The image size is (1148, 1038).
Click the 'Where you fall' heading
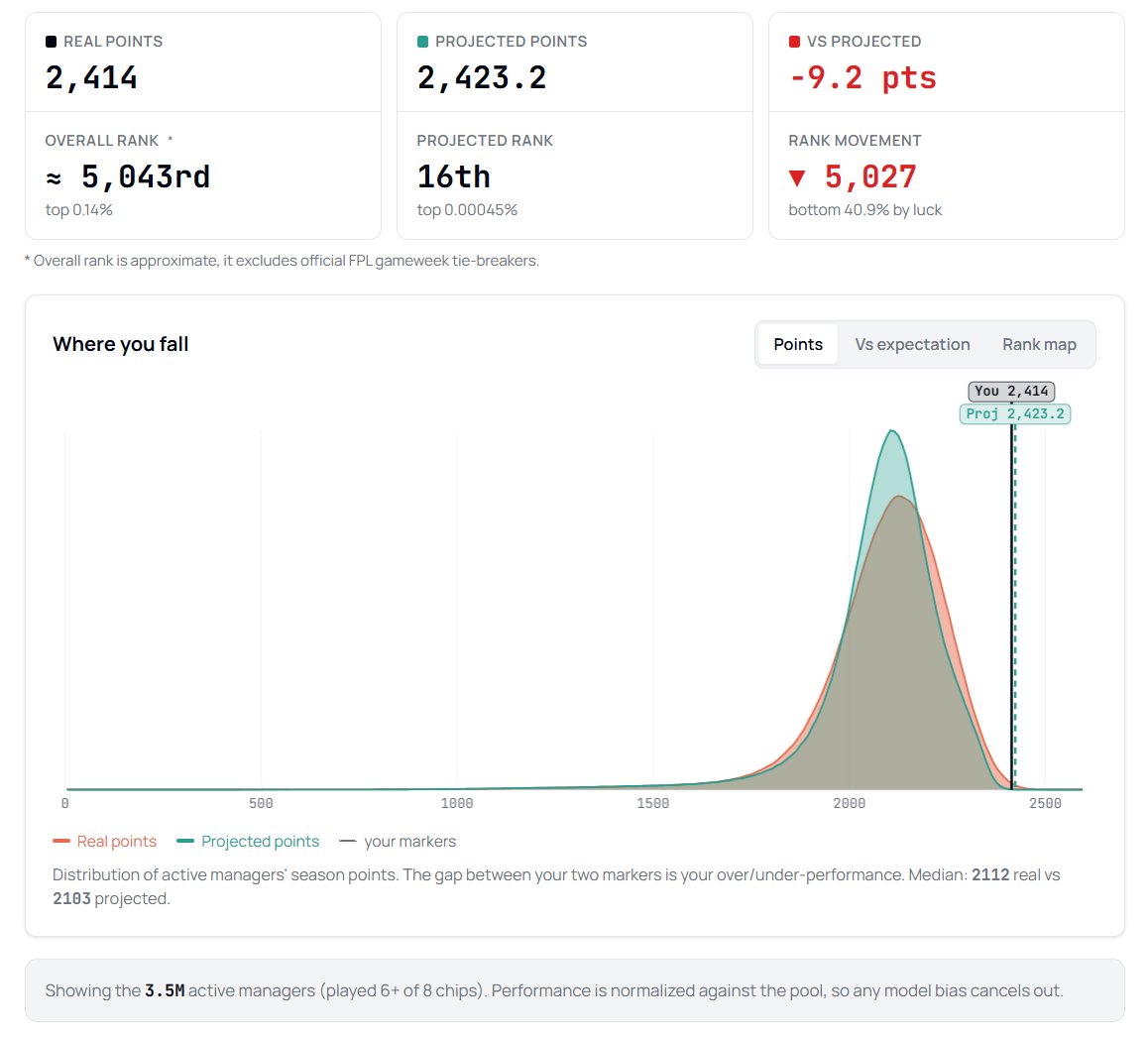(121, 344)
